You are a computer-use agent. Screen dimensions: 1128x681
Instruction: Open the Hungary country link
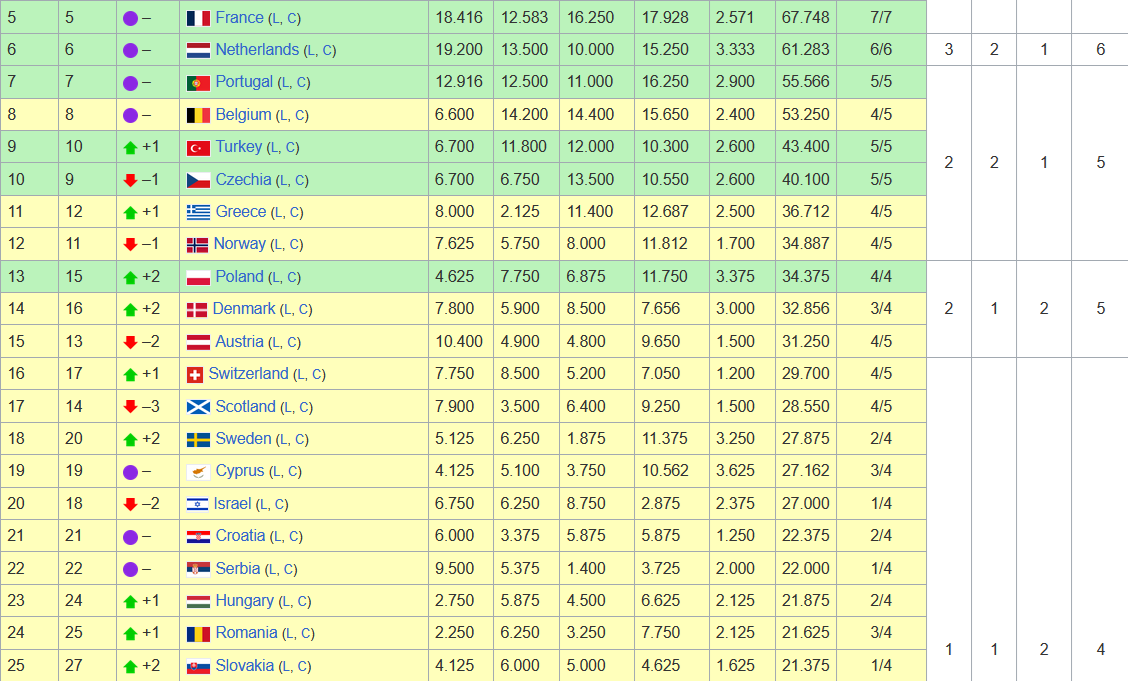point(245,600)
